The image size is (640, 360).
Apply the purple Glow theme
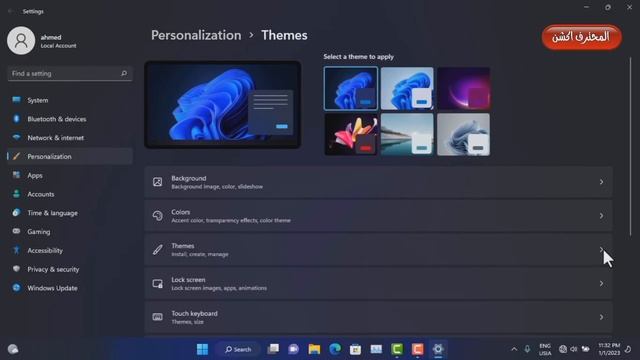[x=463, y=89]
